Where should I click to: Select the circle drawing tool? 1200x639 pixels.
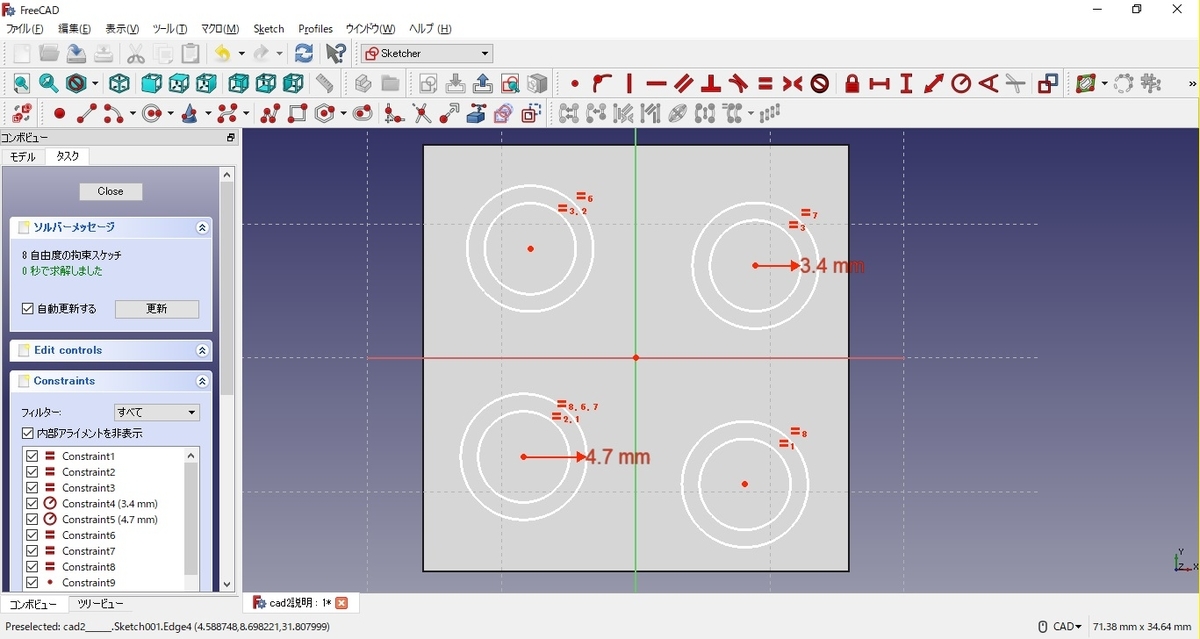152,114
